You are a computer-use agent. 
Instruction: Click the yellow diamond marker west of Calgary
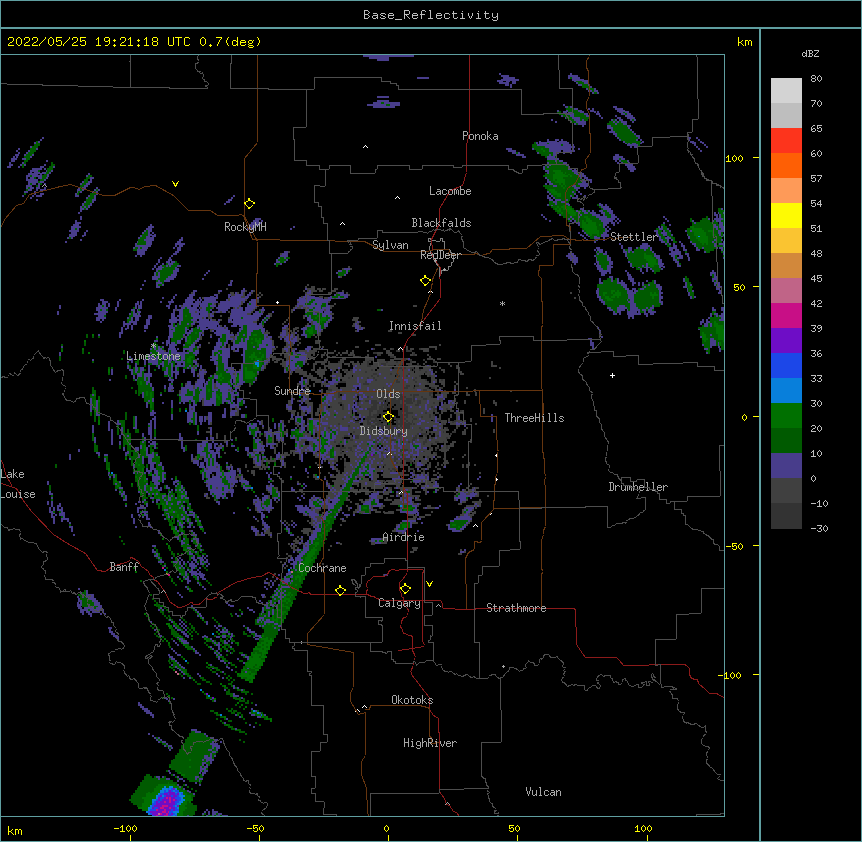[x=340, y=590]
